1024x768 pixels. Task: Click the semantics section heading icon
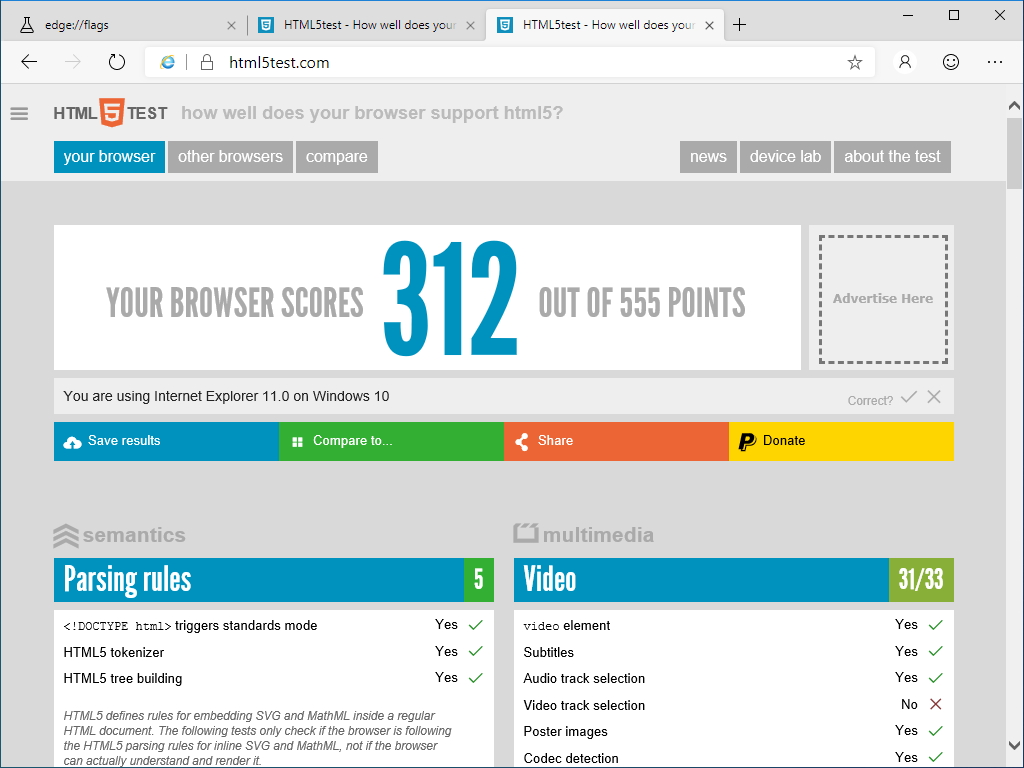(66, 535)
